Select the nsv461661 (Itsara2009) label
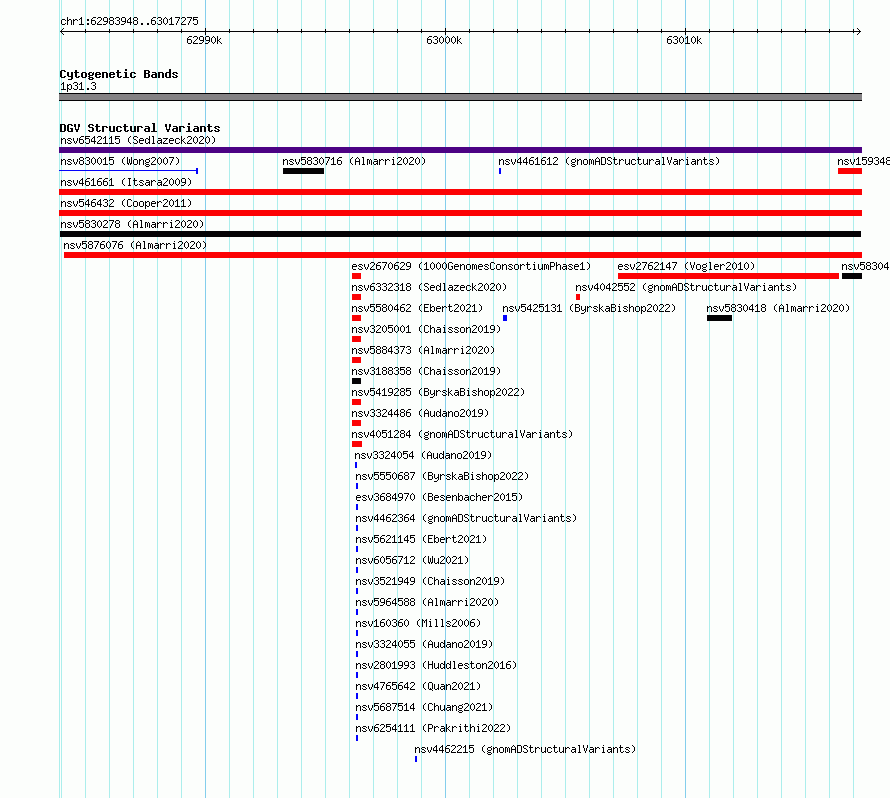This screenshot has height=798, width=890. (126, 182)
